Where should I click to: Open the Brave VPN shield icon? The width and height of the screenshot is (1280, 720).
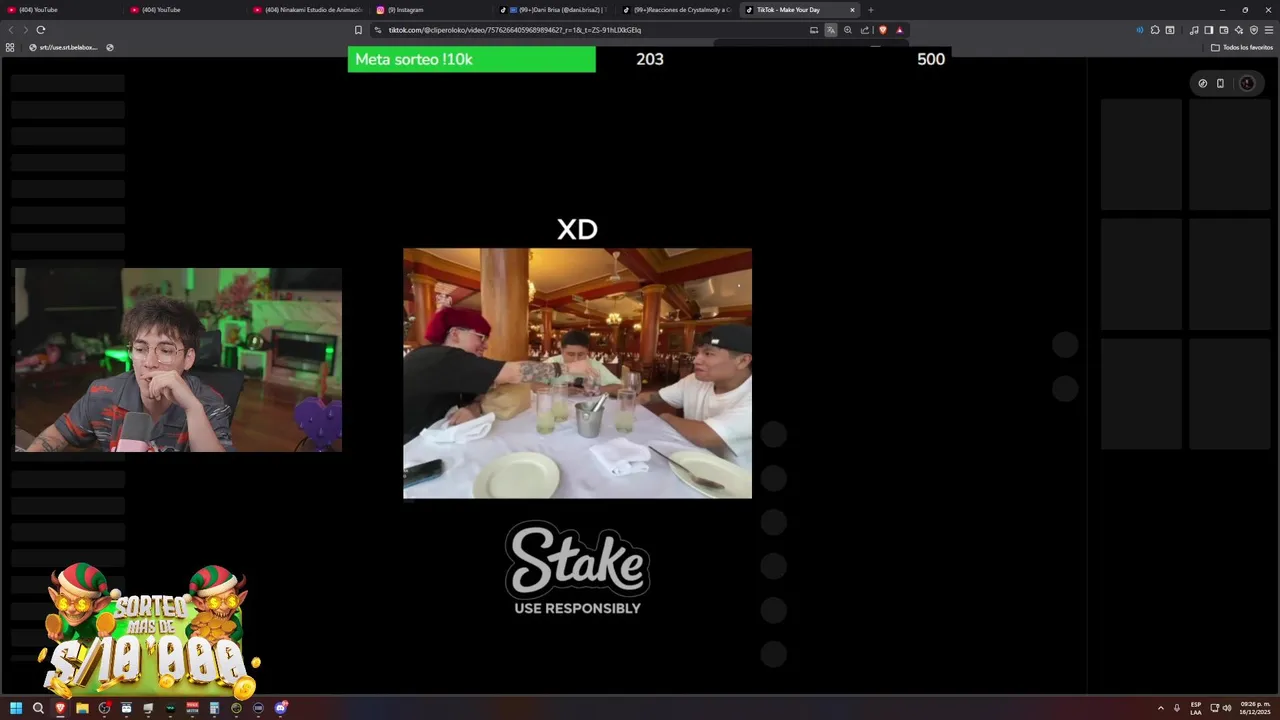[1253, 30]
